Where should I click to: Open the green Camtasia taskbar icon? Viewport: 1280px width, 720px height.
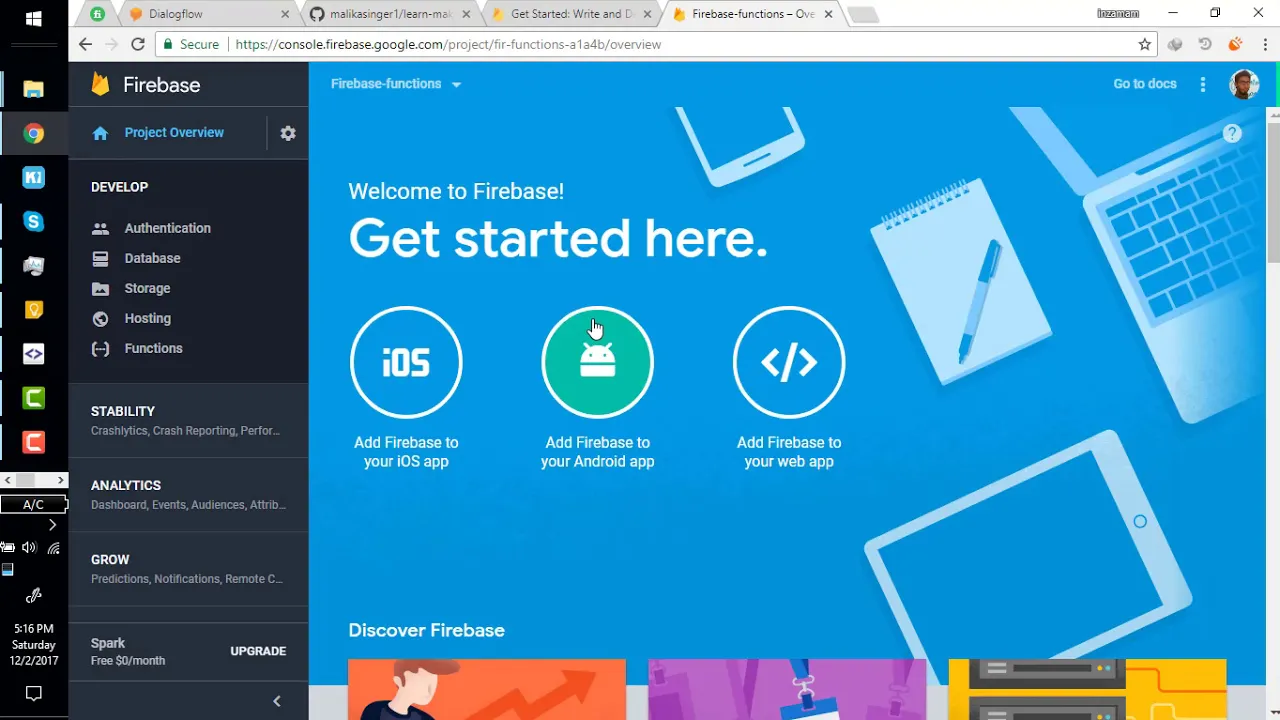[x=34, y=398]
